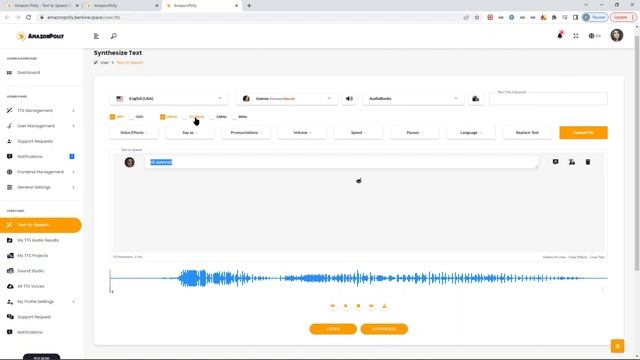This screenshot has width=640, height=360.
Task: Click the icon right of AudioBooks dropdown
Action: (x=476, y=98)
